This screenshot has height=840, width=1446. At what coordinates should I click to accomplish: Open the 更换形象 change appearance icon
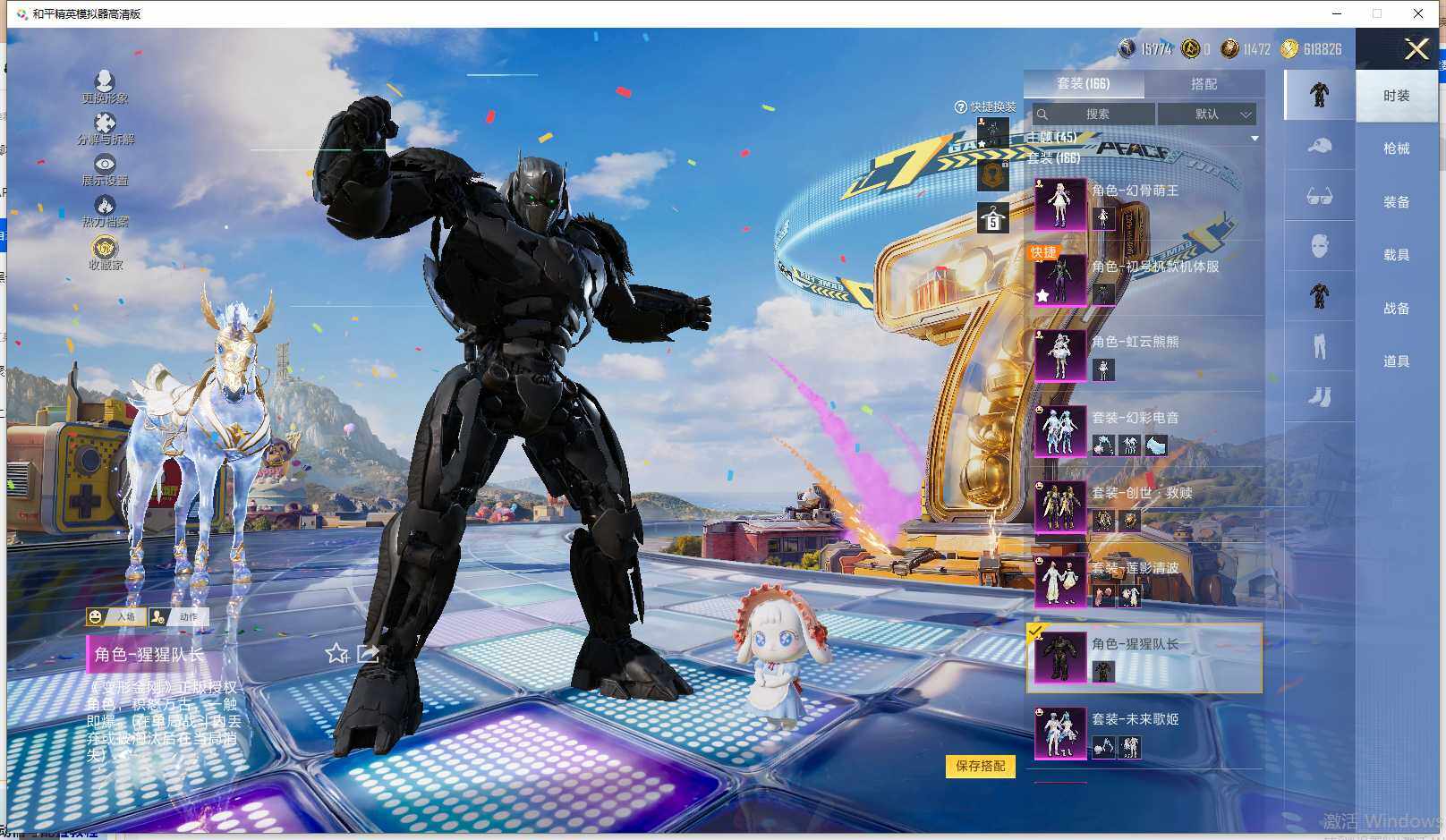pos(105,81)
